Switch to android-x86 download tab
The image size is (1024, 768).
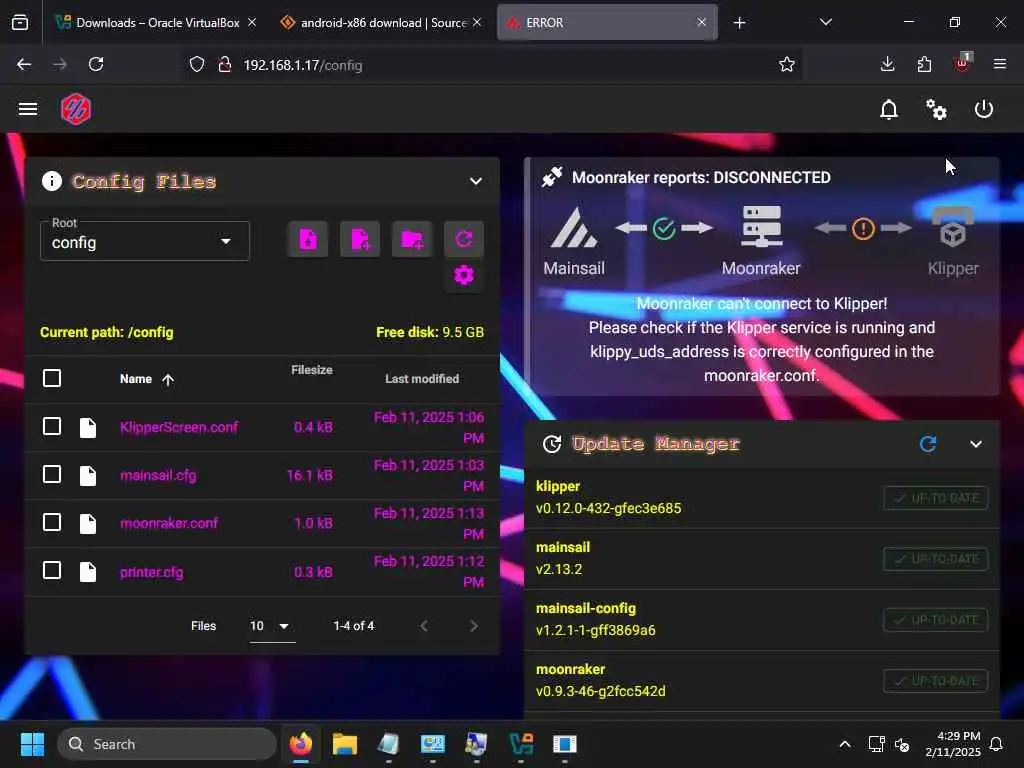click(x=381, y=22)
